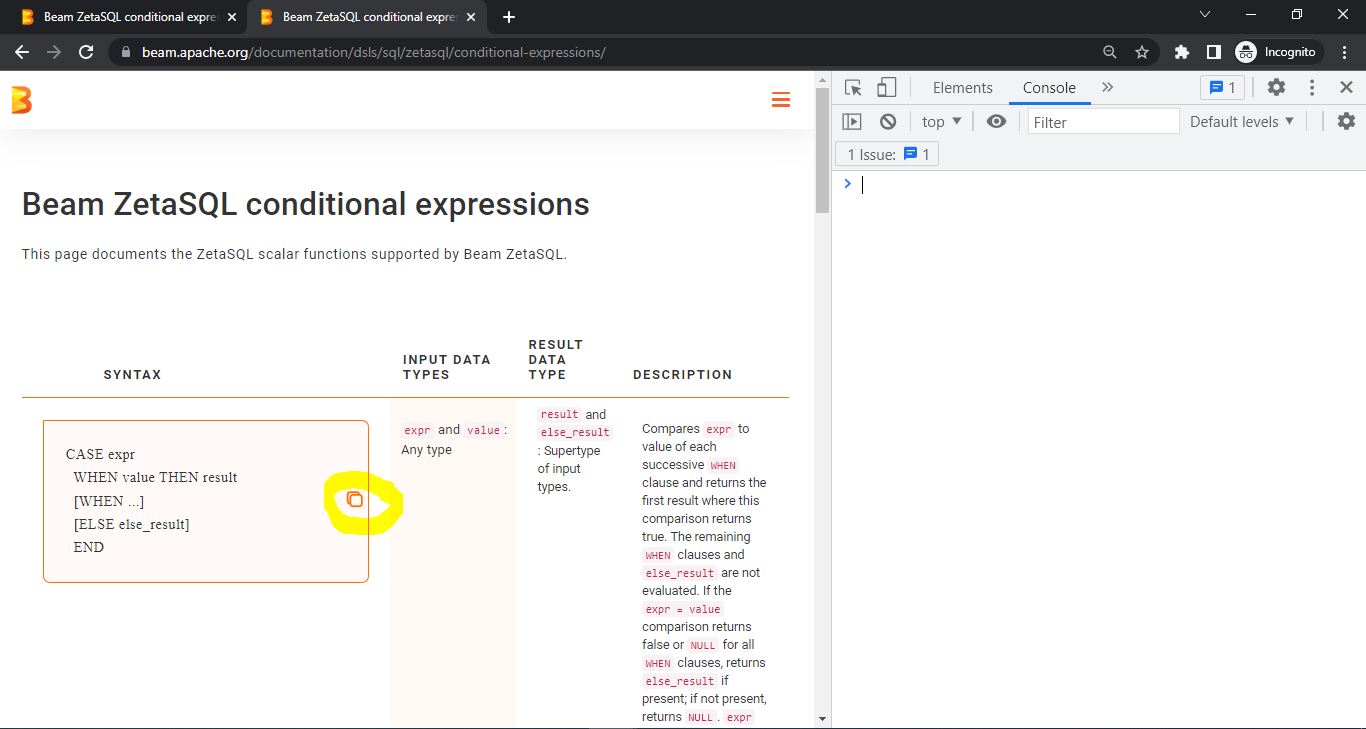
Task: Click the browser forward arrow
Action: point(54,52)
